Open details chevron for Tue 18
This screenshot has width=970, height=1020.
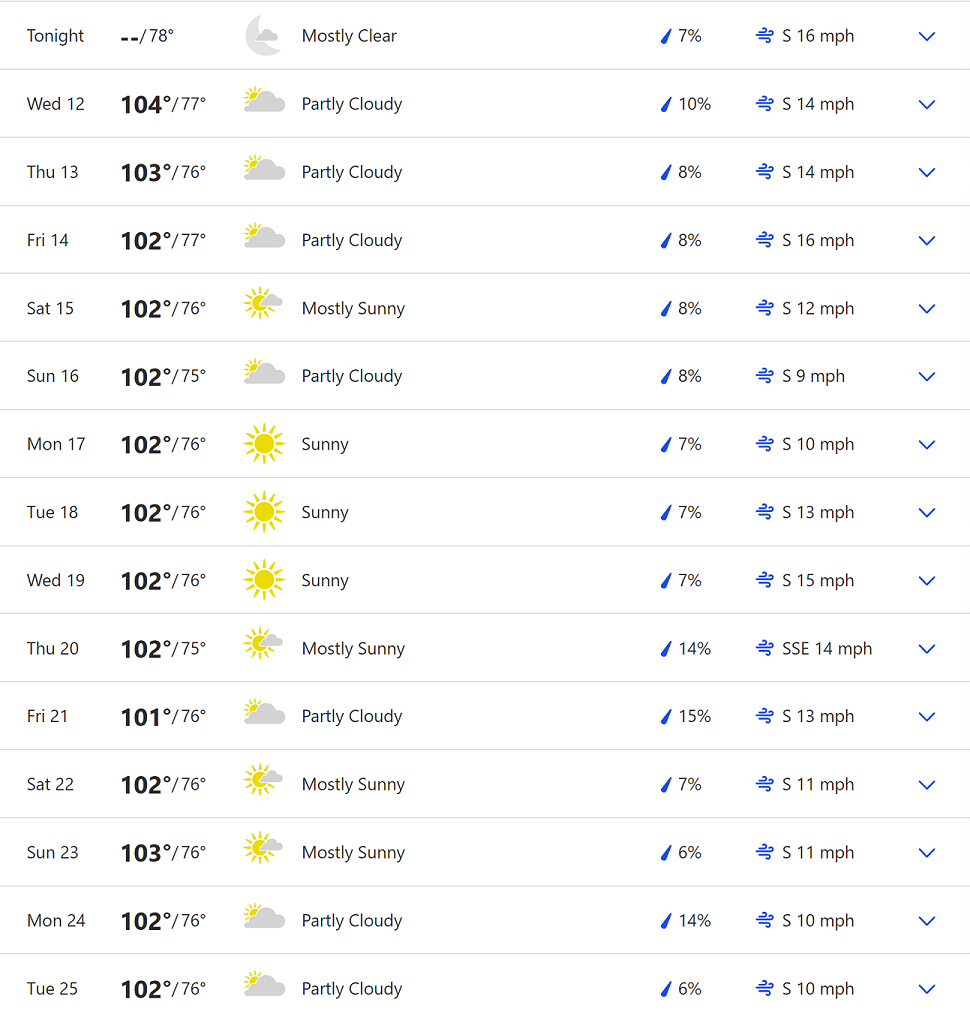click(x=926, y=512)
